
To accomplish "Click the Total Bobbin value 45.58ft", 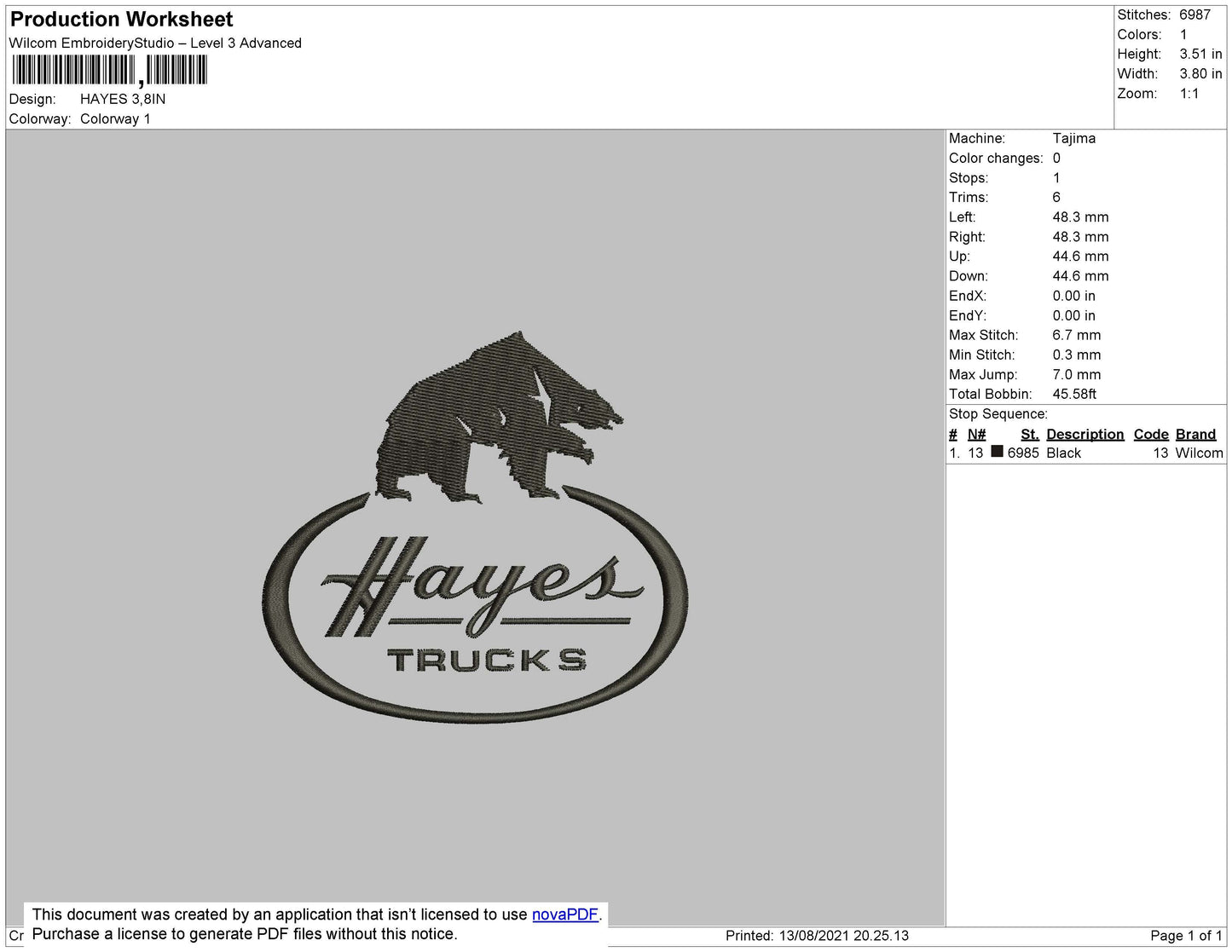I will tap(1074, 394).
